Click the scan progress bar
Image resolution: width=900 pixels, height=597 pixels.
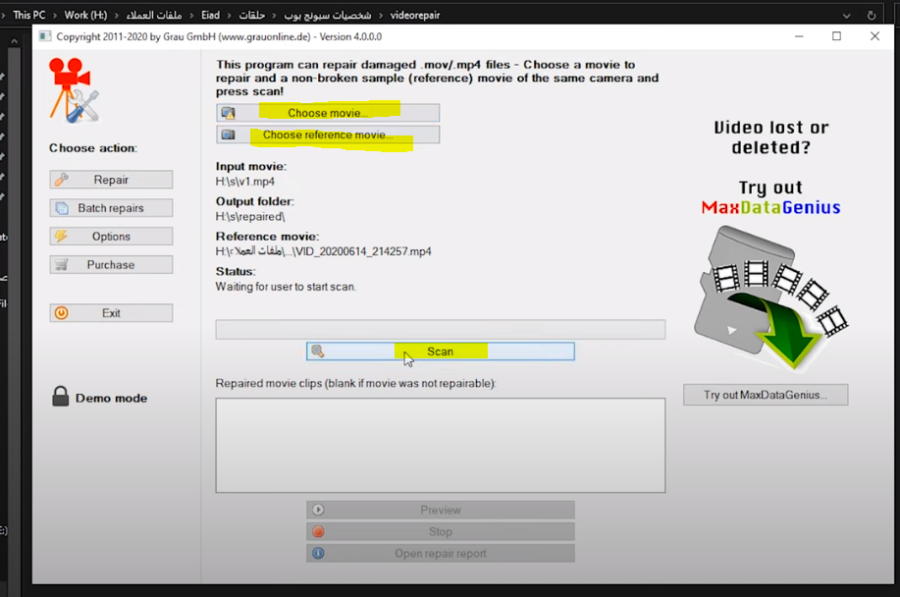[440, 329]
